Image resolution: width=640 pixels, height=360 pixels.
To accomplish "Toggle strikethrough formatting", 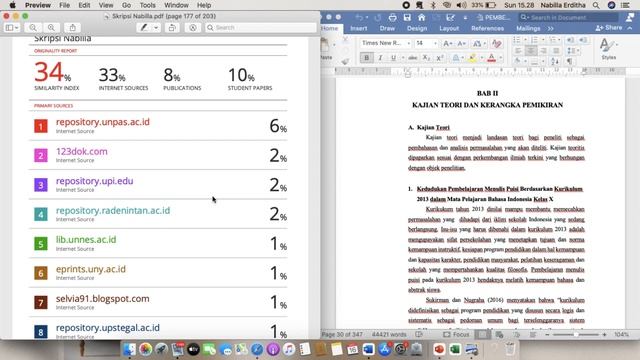I will tap(413, 58).
